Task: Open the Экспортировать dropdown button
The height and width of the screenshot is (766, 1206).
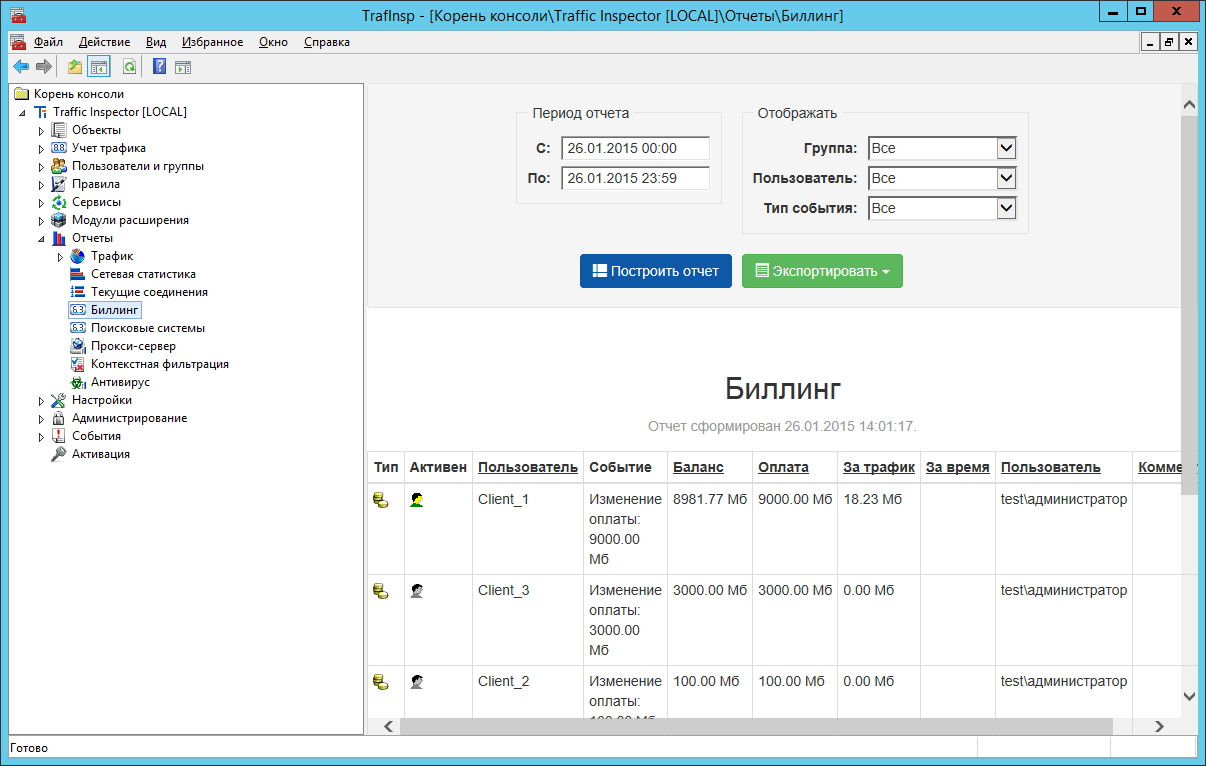Action: click(x=822, y=271)
